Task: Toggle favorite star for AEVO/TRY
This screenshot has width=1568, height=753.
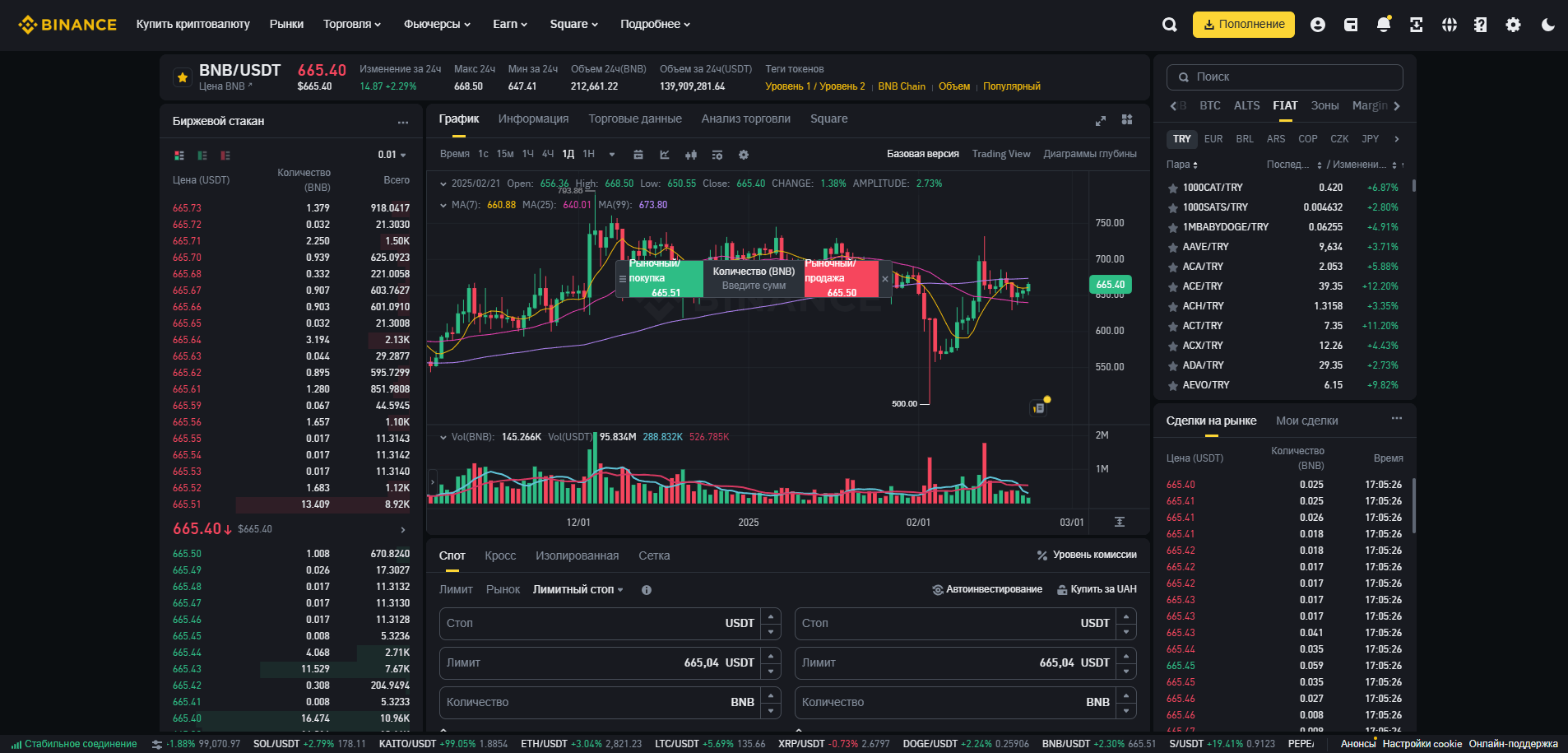Action: [1173, 385]
